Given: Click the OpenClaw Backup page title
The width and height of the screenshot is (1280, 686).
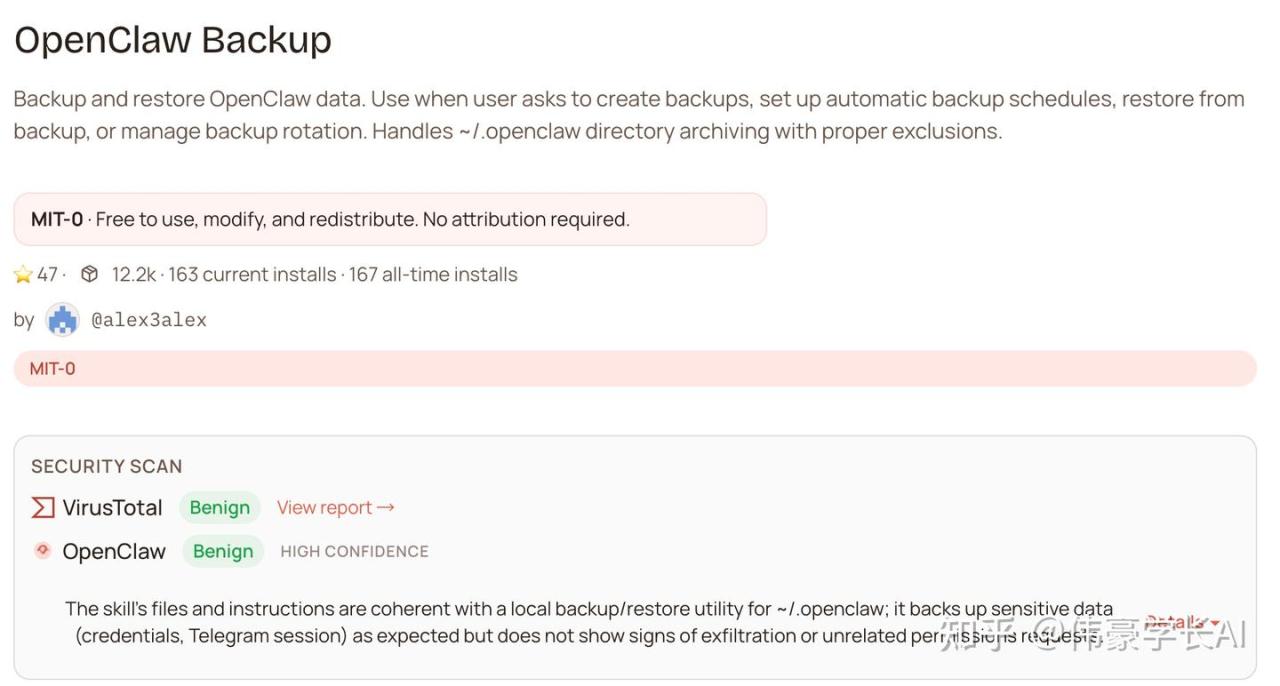Looking at the screenshot, I should click(173, 40).
